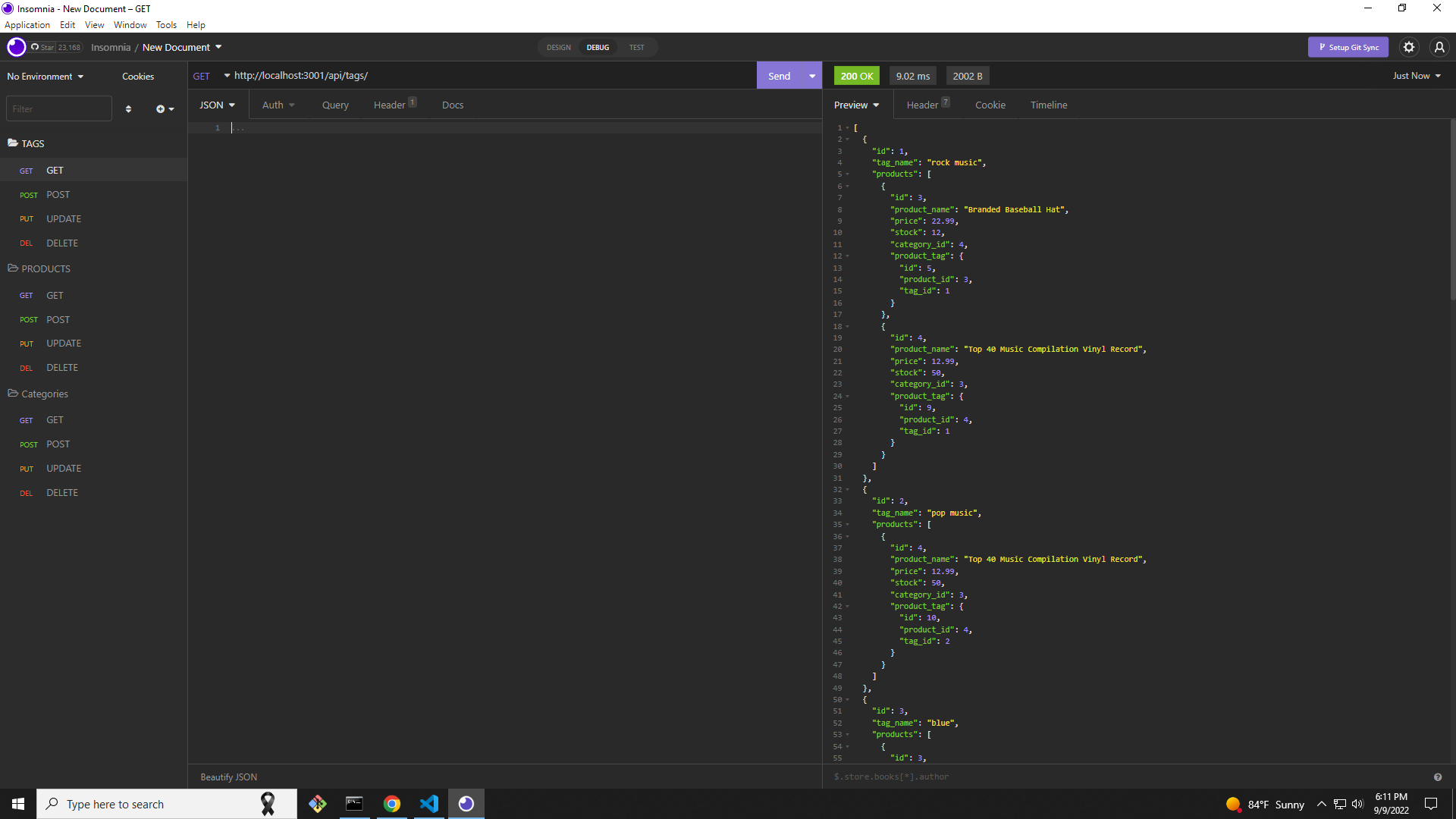This screenshot has height=819, width=1456.
Task: Click the plus icon to create new request
Action: tap(162, 108)
